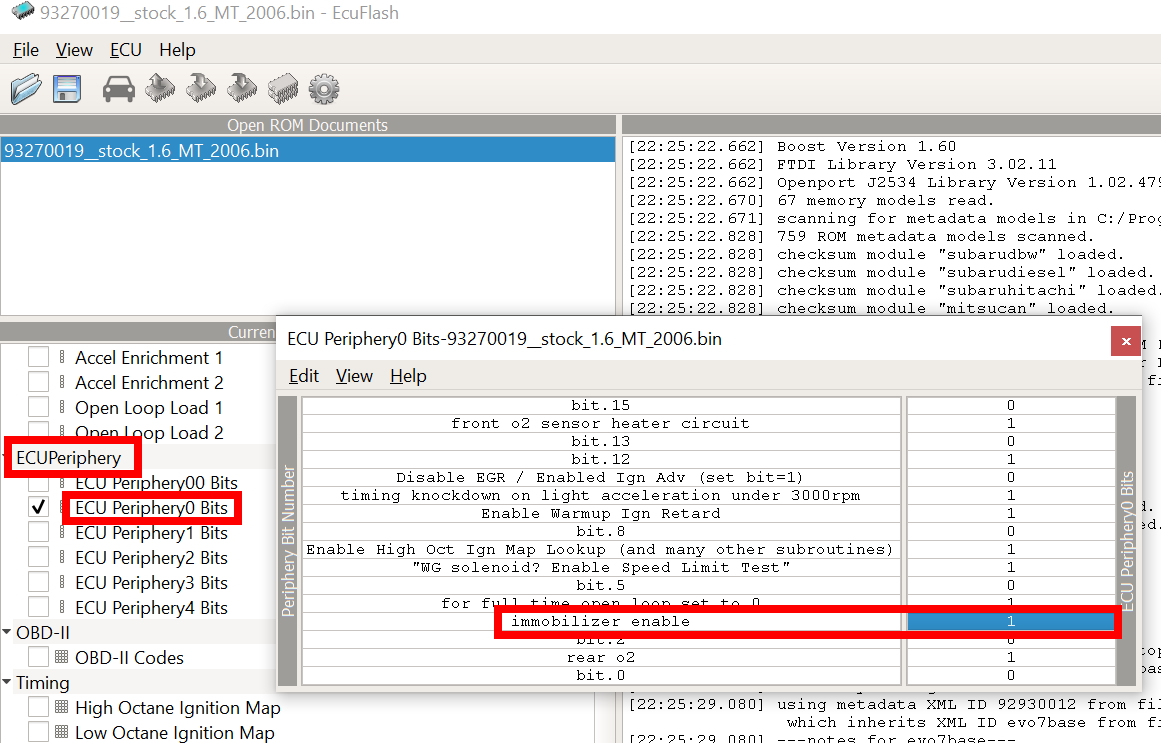Click 'WG solenoid? Enable Speed Limit Test' label

(600, 567)
